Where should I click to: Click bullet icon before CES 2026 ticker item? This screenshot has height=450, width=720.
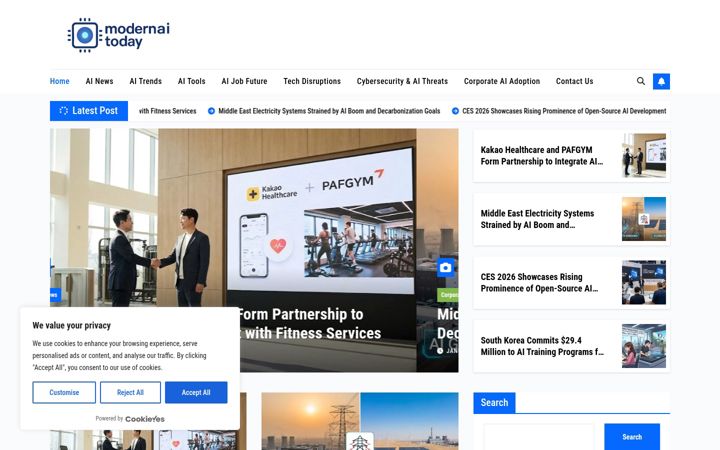(x=455, y=111)
